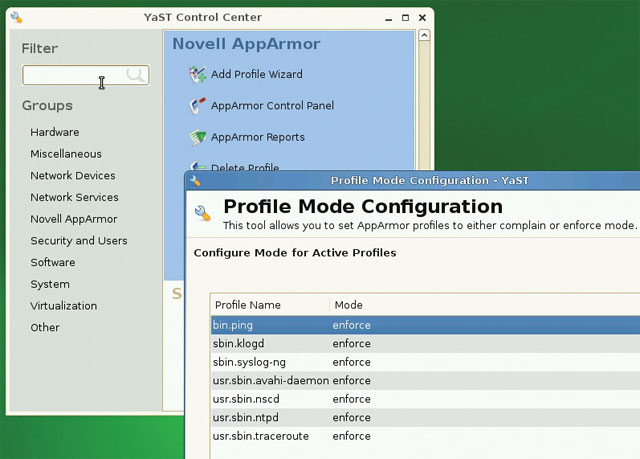Click YaST Control Center title bar wrench icon
The height and width of the screenshot is (459, 640).
[17, 18]
